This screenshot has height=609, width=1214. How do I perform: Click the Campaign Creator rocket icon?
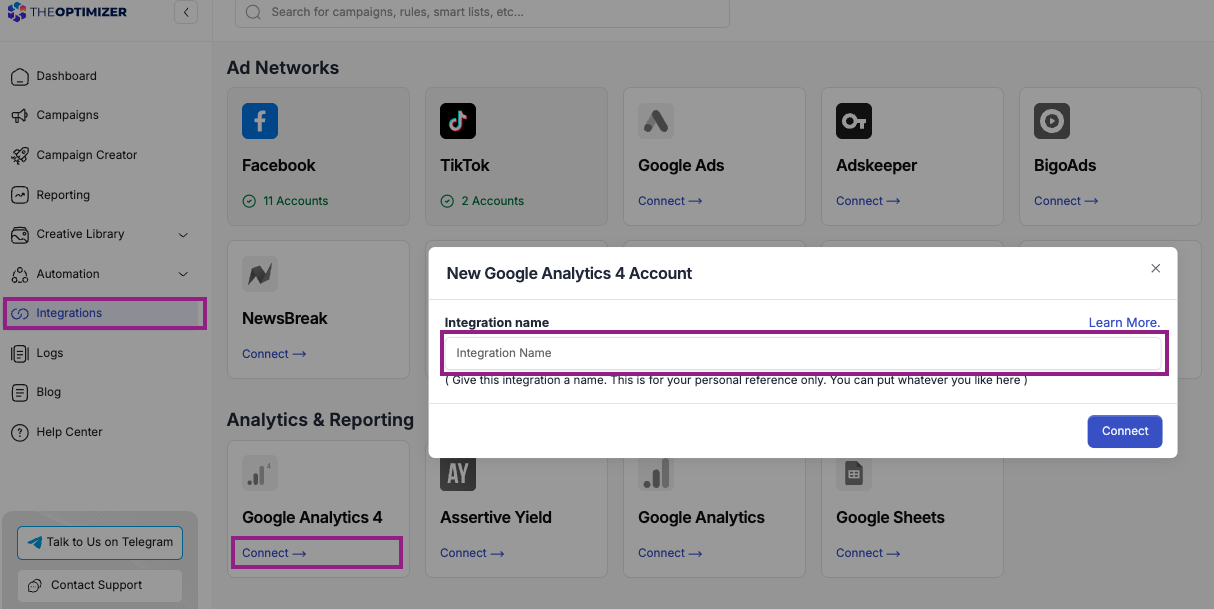pos(19,155)
